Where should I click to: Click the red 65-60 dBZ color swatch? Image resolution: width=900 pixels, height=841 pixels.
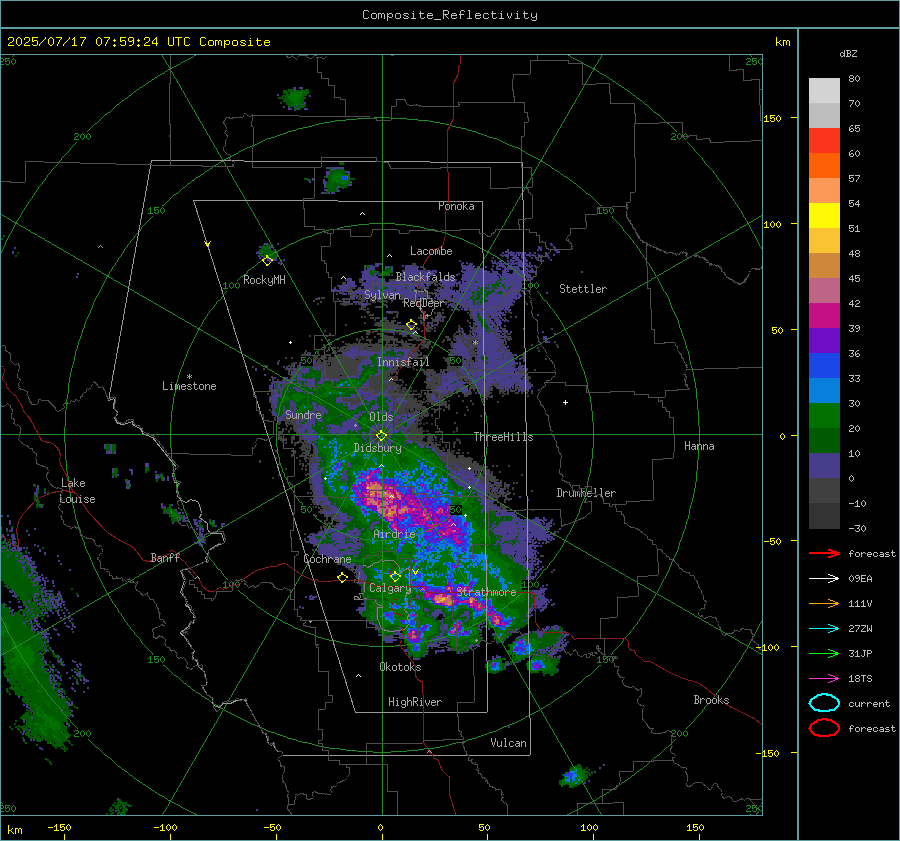click(824, 141)
